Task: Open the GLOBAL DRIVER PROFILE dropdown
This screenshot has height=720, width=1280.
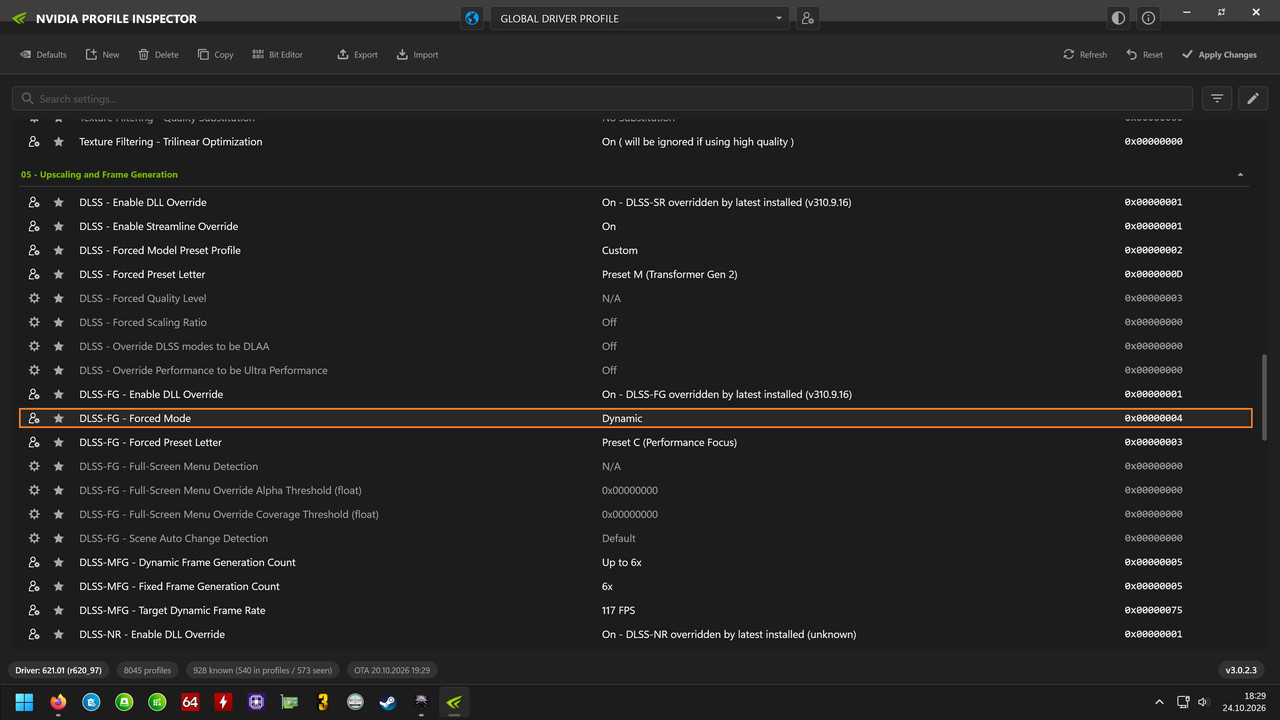Action: [640, 18]
